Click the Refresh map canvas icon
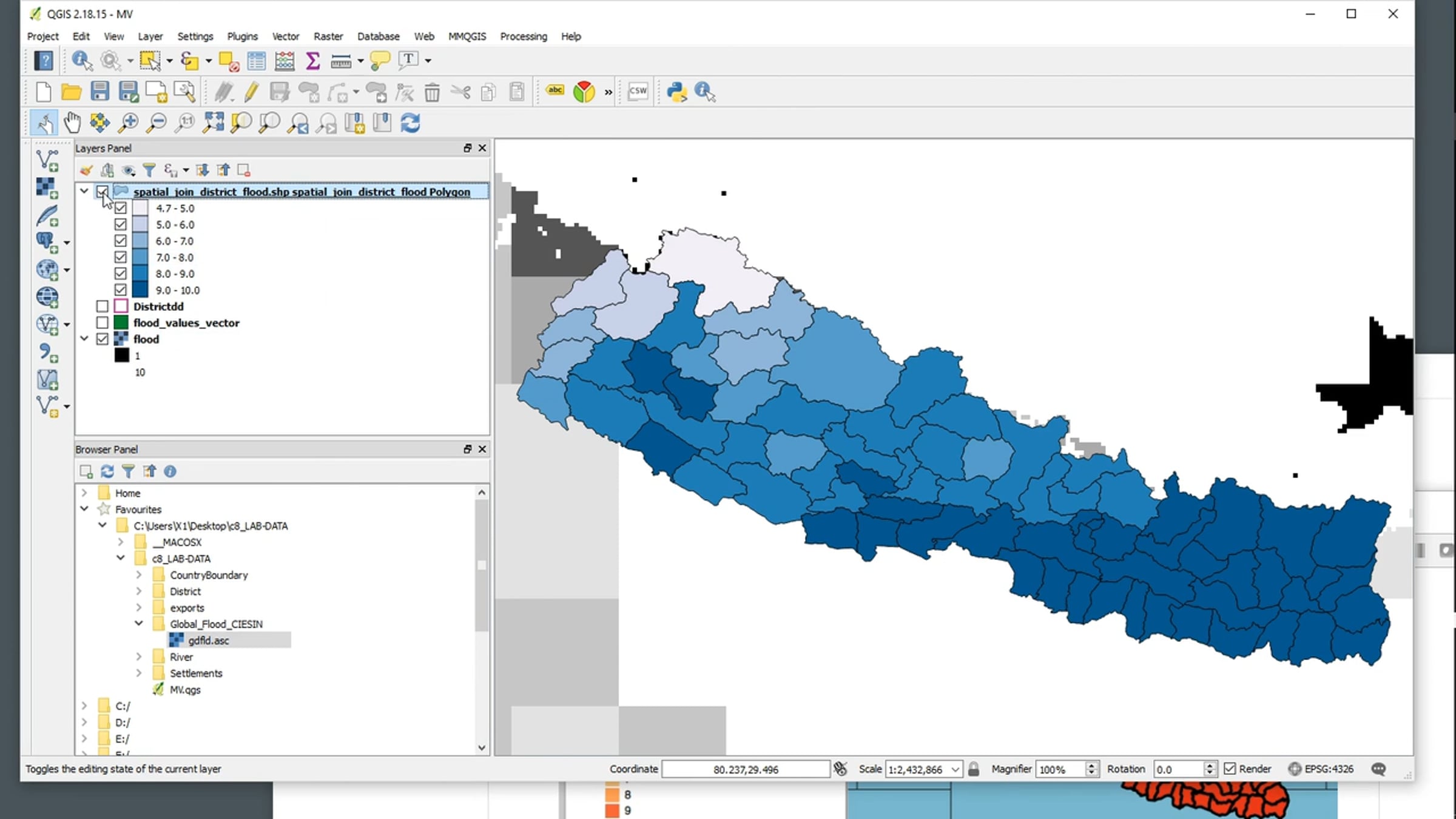Screen dimensions: 1456x819 point(411,123)
